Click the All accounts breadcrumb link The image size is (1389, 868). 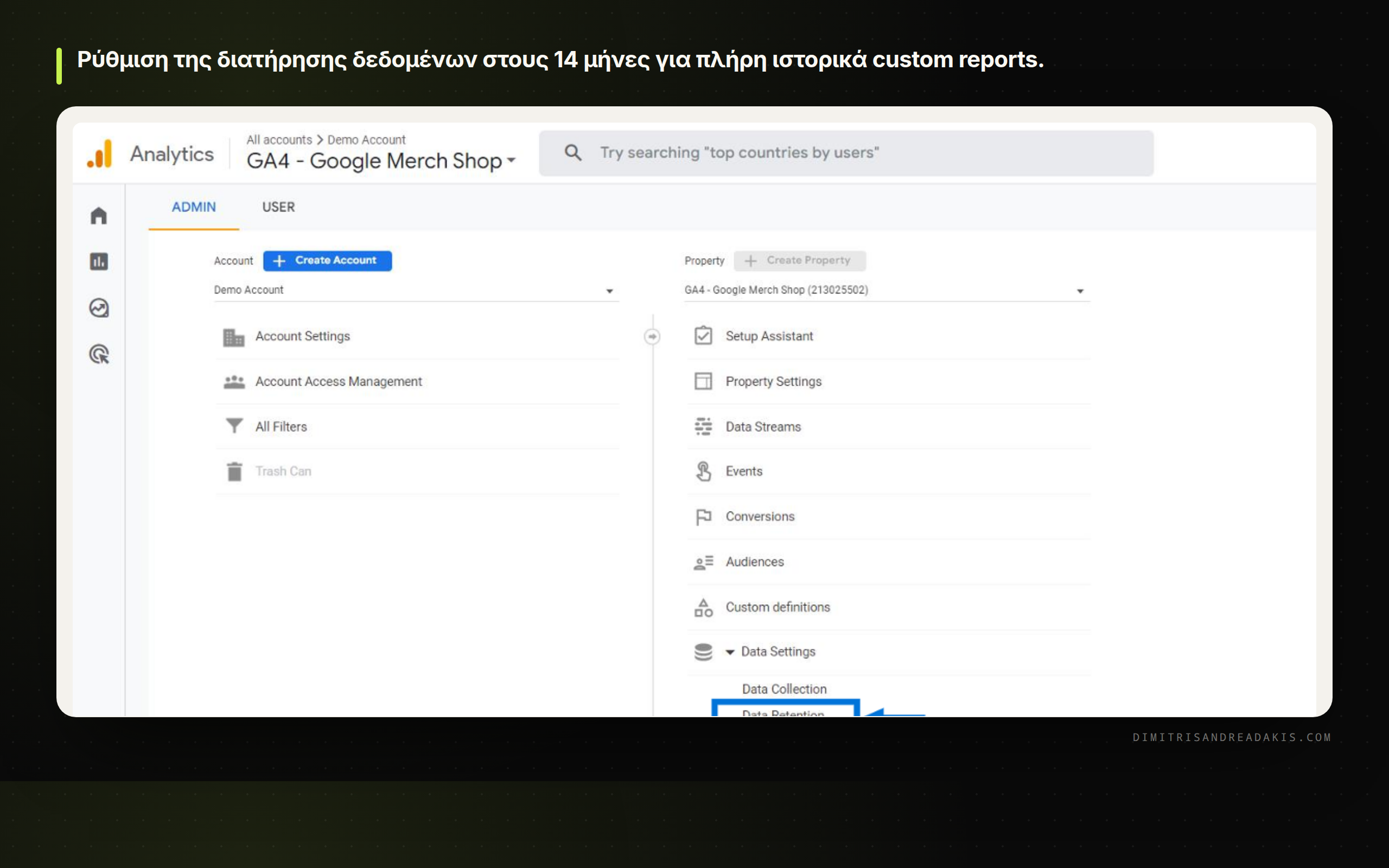279,139
